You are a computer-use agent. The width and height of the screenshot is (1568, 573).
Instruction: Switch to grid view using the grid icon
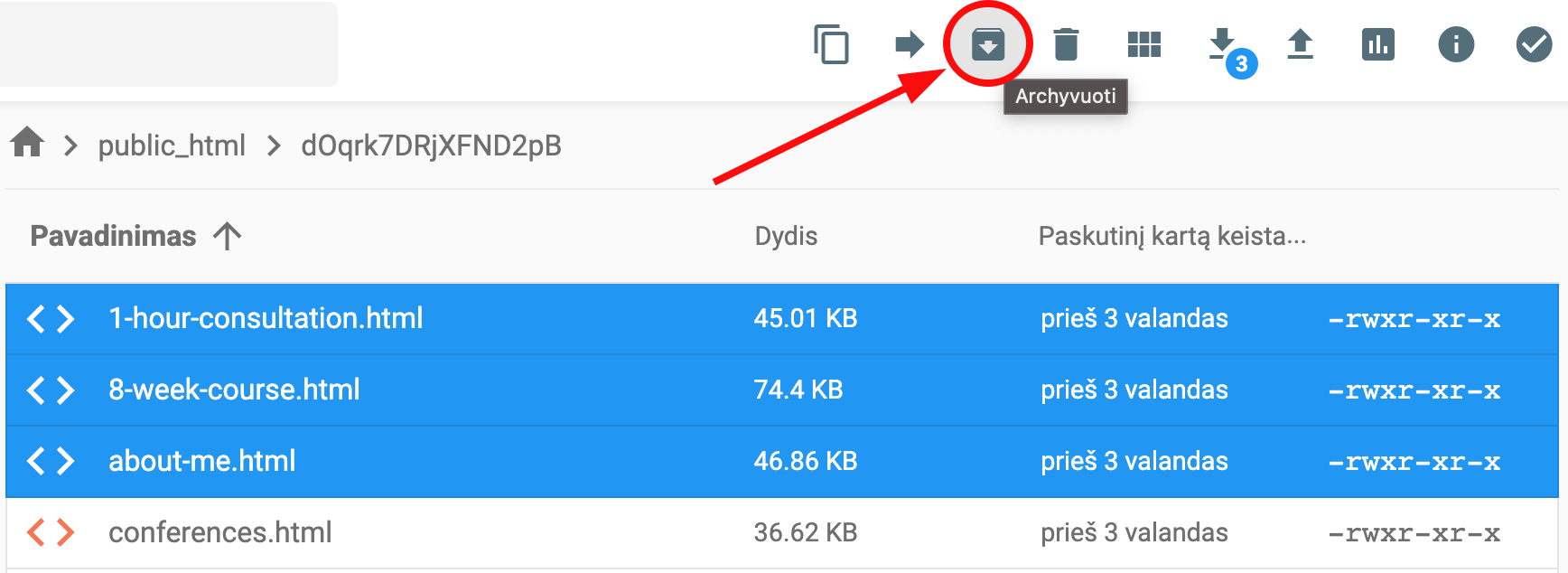tap(1144, 44)
